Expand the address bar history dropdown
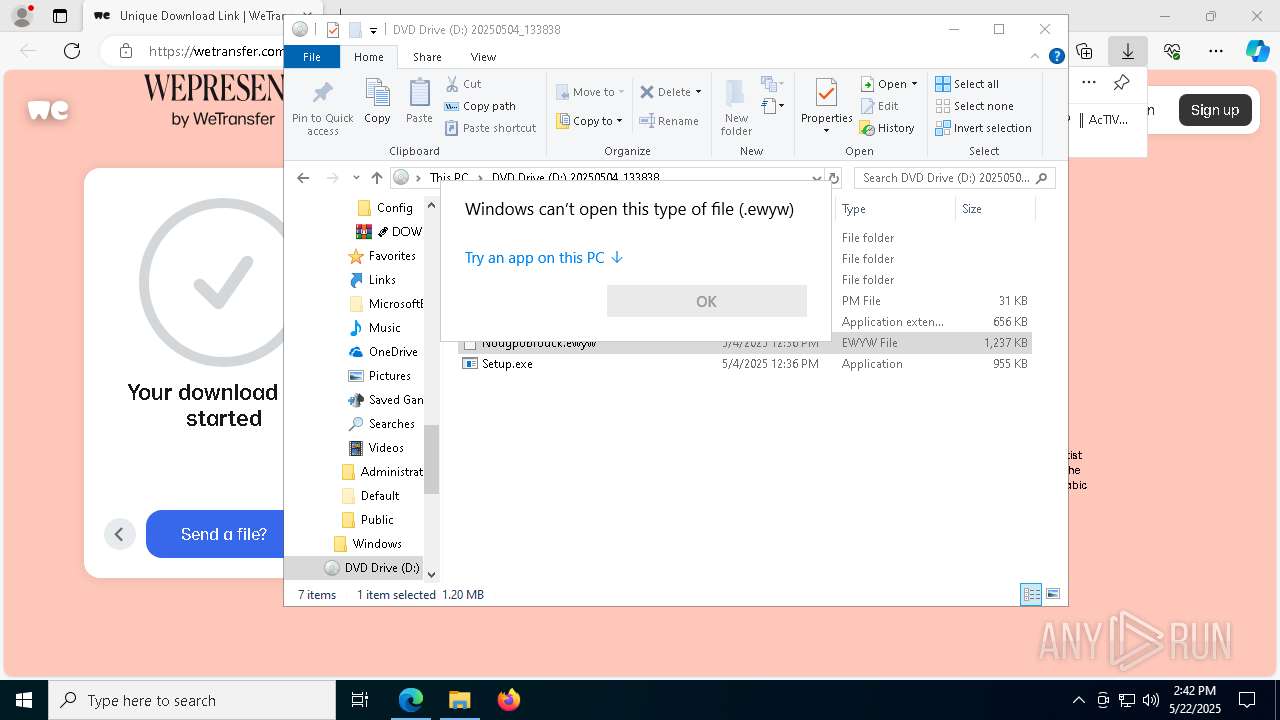Viewport: 1280px width, 720px height. click(x=817, y=178)
